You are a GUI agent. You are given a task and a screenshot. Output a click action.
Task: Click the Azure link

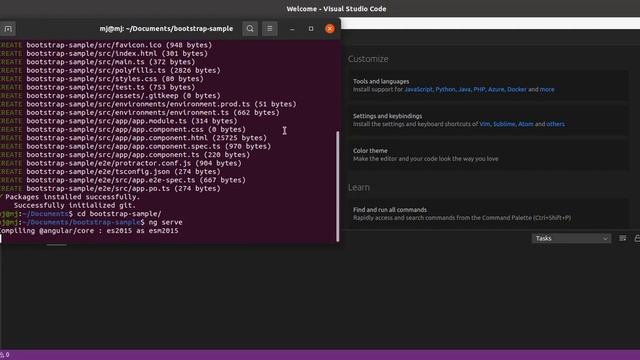(496, 89)
